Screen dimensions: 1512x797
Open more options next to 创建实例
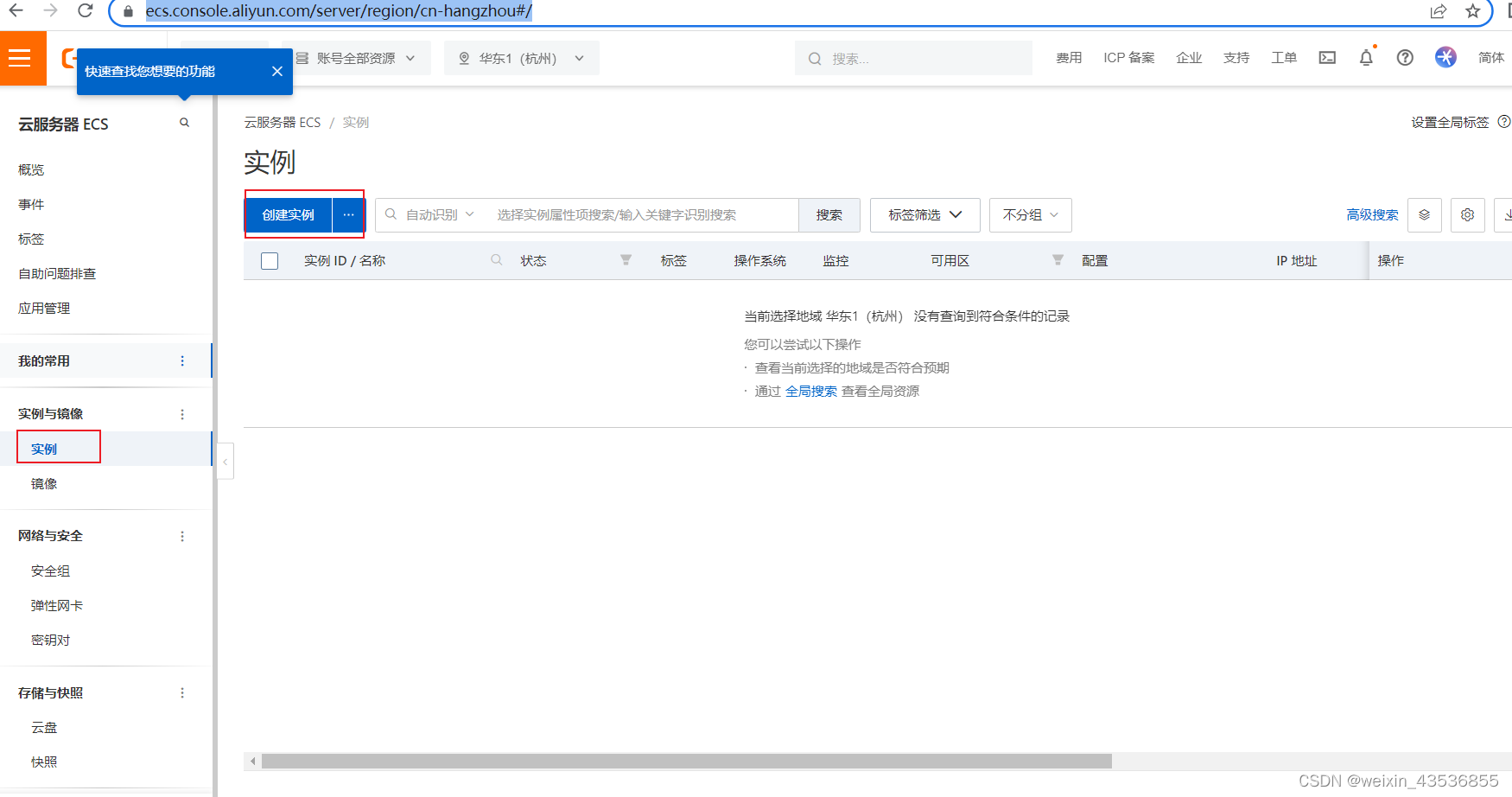tap(348, 214)
